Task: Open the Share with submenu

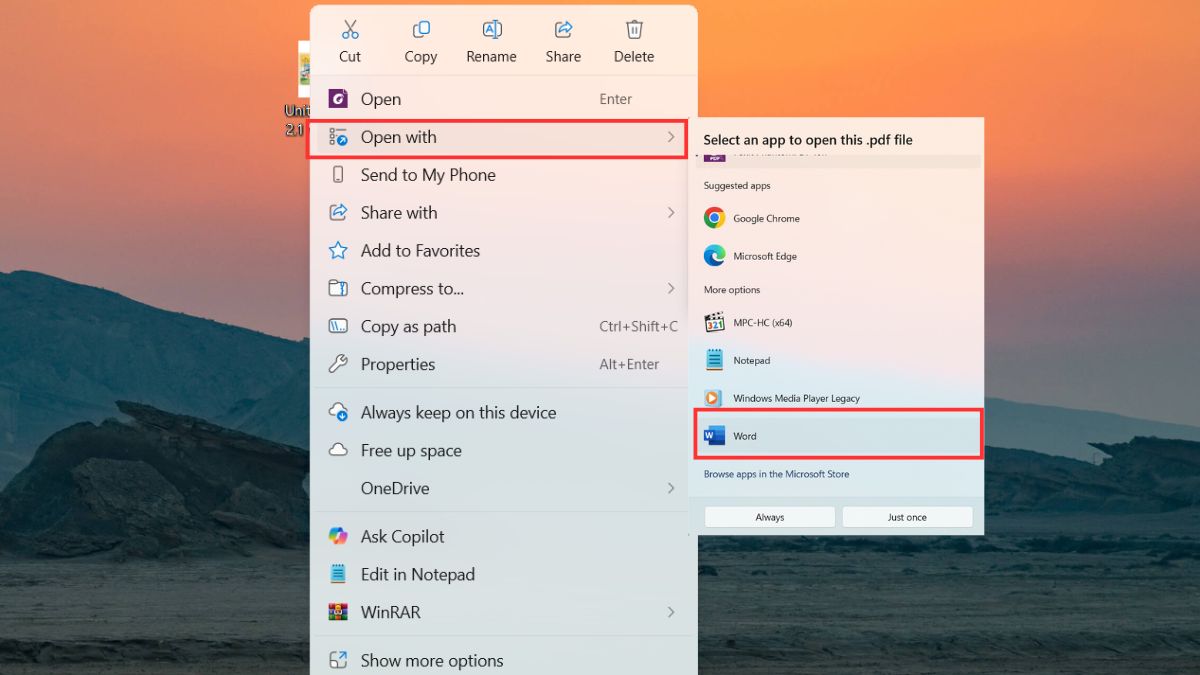Action: (398, 212)
